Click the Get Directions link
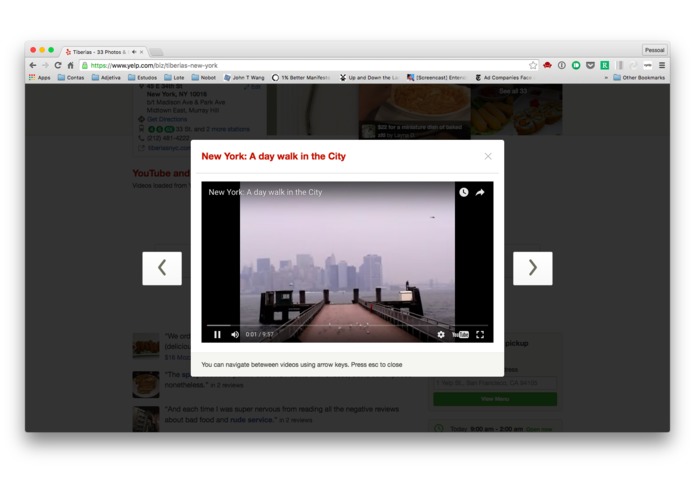Viewport: 695px width, 494px height. pyautogui.click(x=167, y=119)
